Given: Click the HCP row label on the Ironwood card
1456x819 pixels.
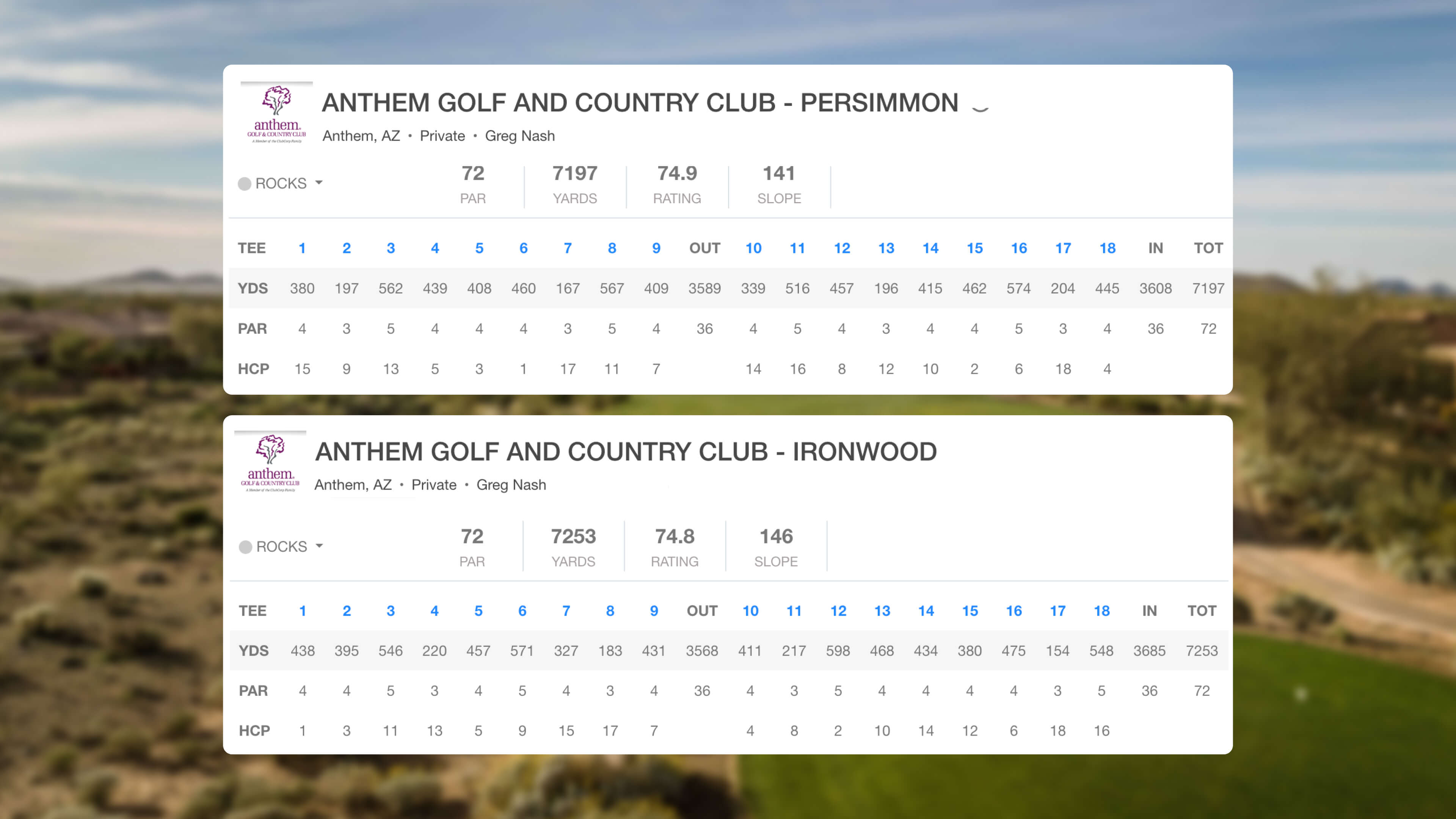Looking at the screenshot, I should pos(255,730).
